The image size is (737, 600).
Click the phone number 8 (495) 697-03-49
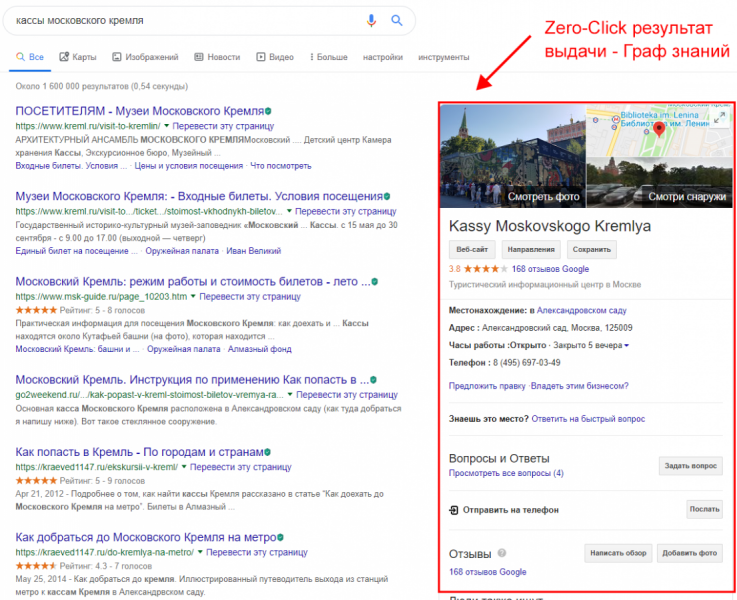(x=526, y=363)
